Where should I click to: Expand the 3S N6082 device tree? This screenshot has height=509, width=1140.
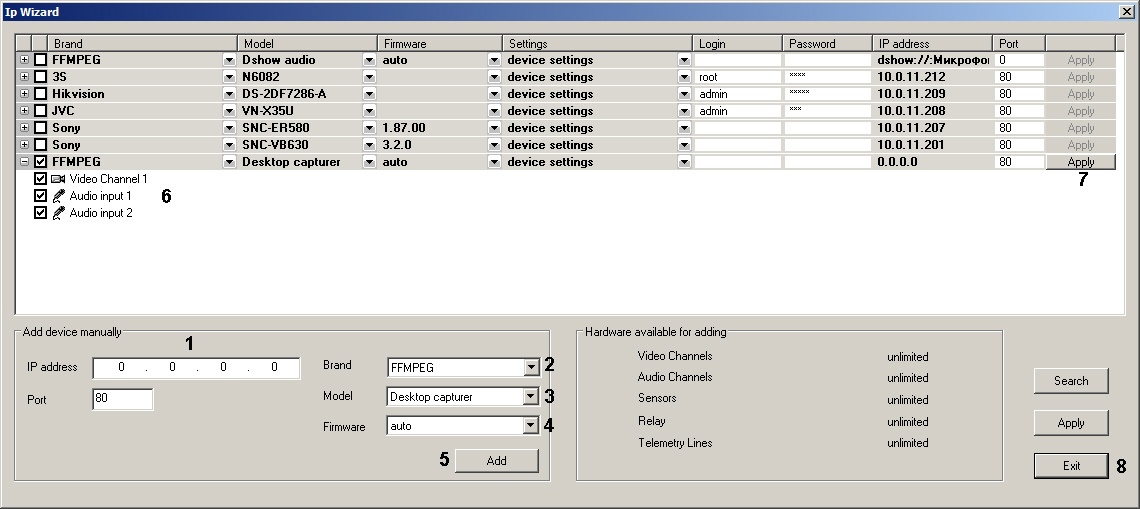point(24,77)
